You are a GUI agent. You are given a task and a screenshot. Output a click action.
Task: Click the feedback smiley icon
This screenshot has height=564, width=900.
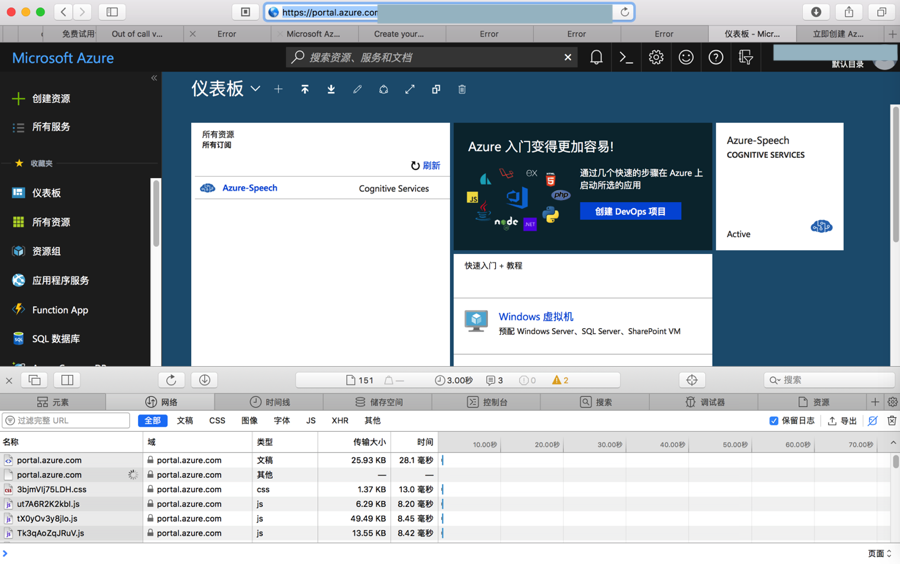(686, 57)
